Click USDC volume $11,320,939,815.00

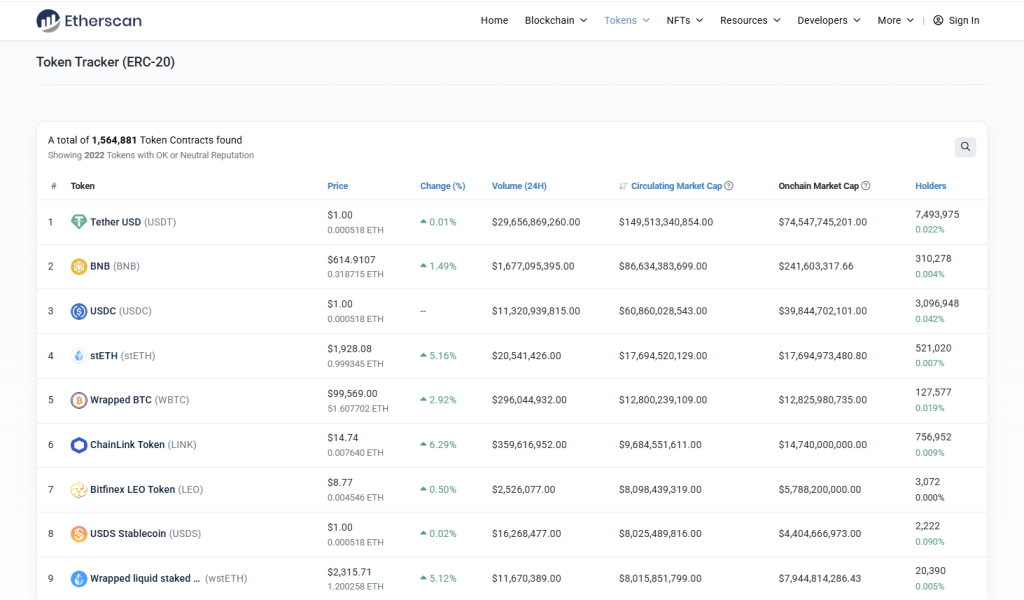tap(536, 311)
